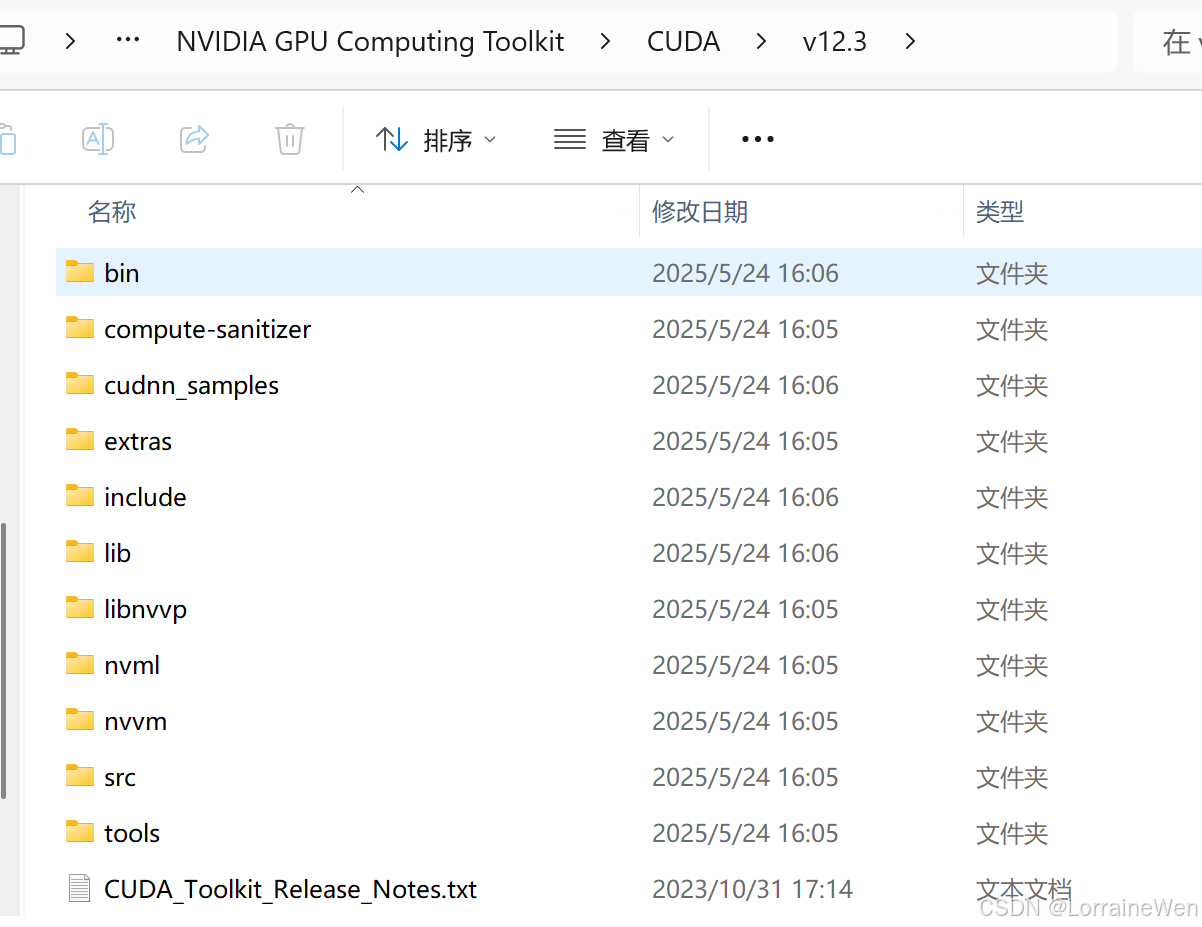Screen dimensions: 1202x927
Task: Click the lib folder icon
Action: [80, 552]
